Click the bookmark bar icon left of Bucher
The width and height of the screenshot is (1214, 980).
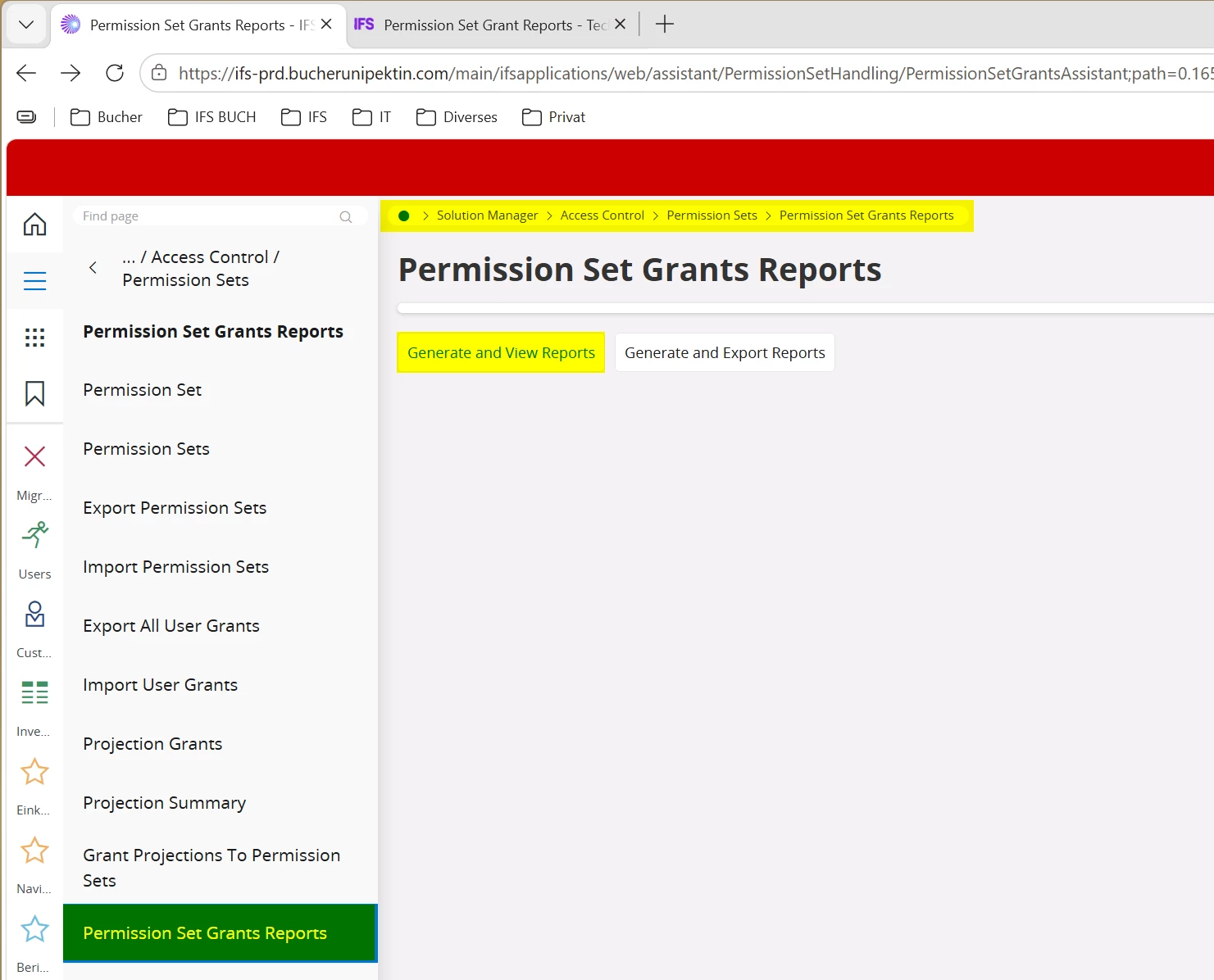click(x=27, y=117)
